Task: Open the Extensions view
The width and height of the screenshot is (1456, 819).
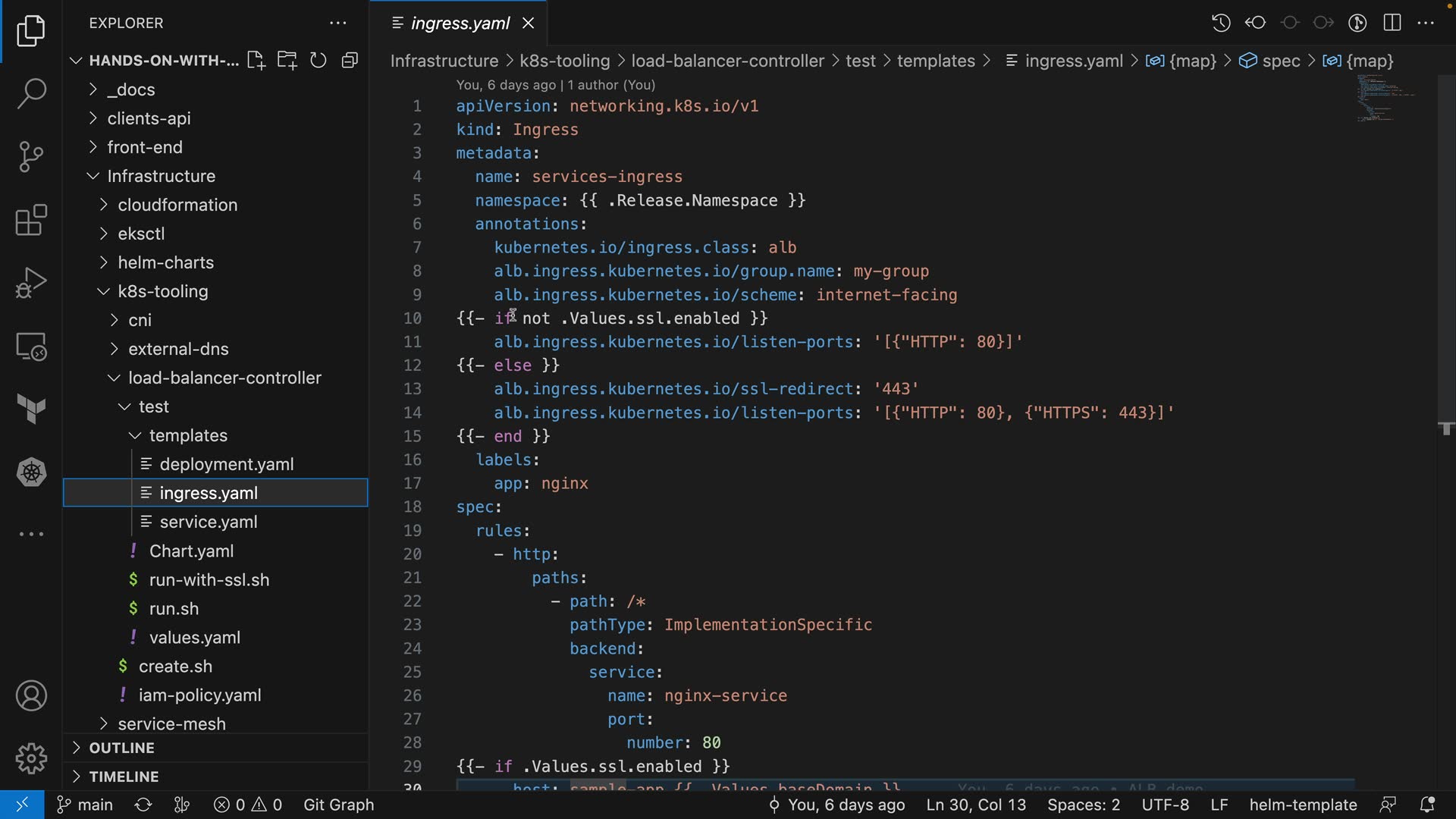Action: [x=31, y=221]
